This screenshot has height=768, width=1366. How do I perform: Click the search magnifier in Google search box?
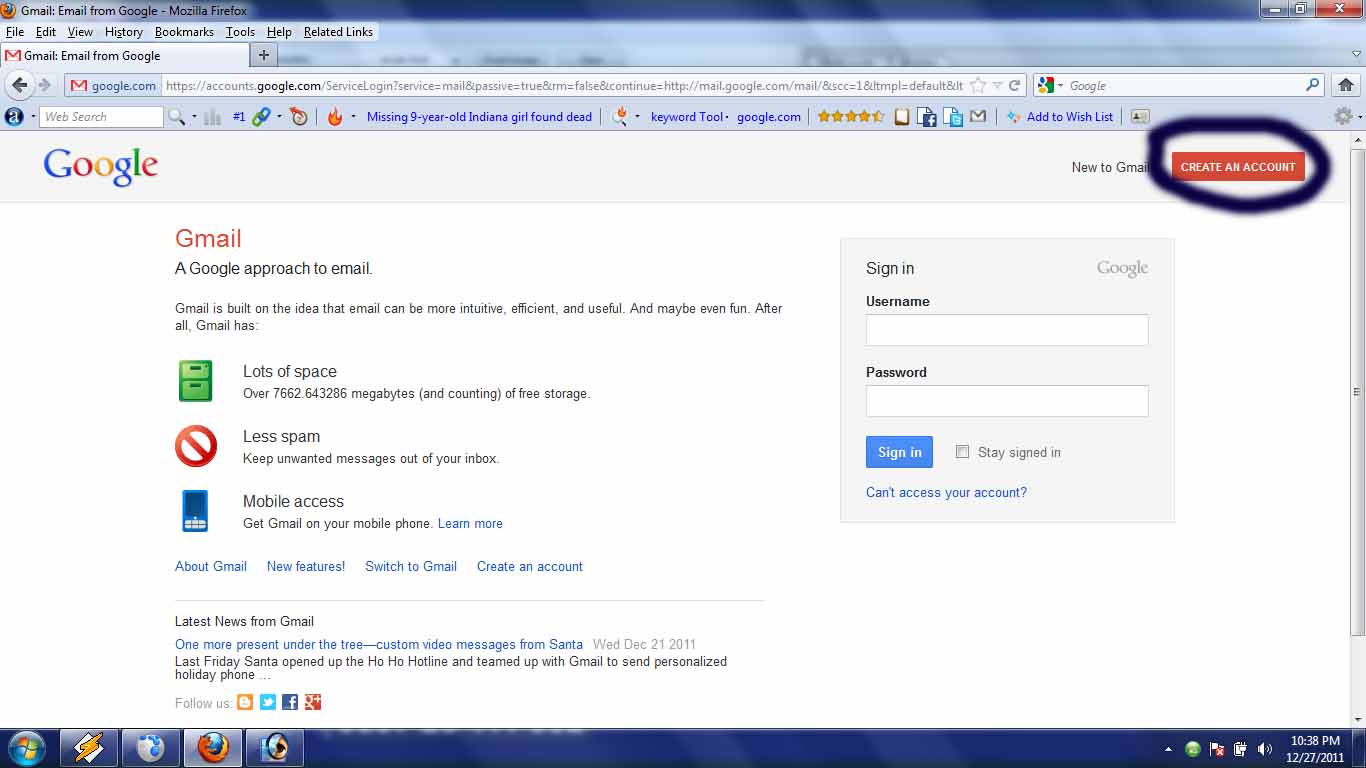[1313, 85]
